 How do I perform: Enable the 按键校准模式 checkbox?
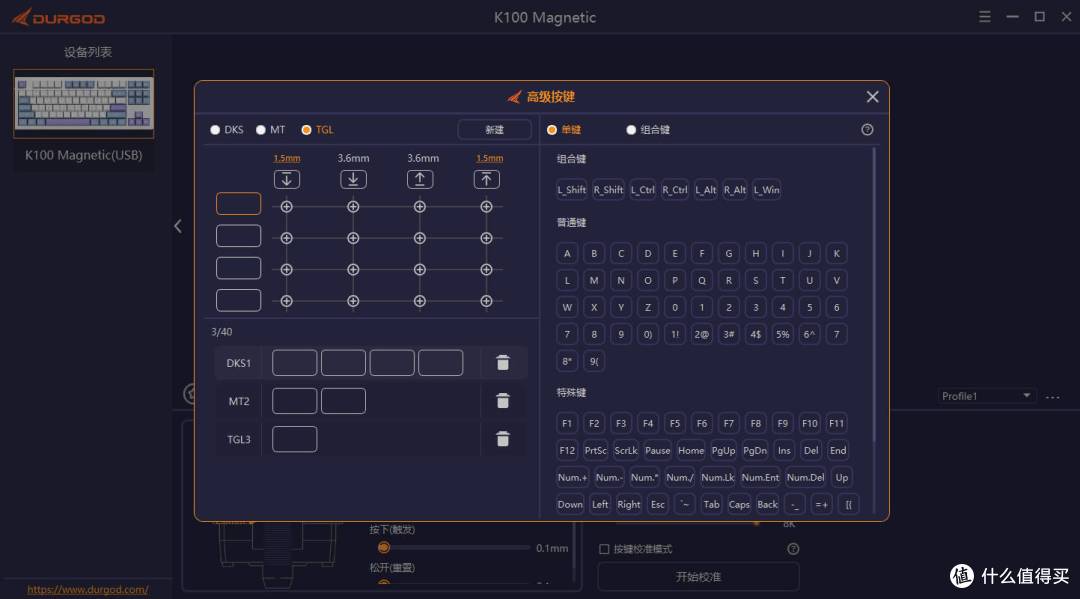pyautogui.click(x=604, y=549)
